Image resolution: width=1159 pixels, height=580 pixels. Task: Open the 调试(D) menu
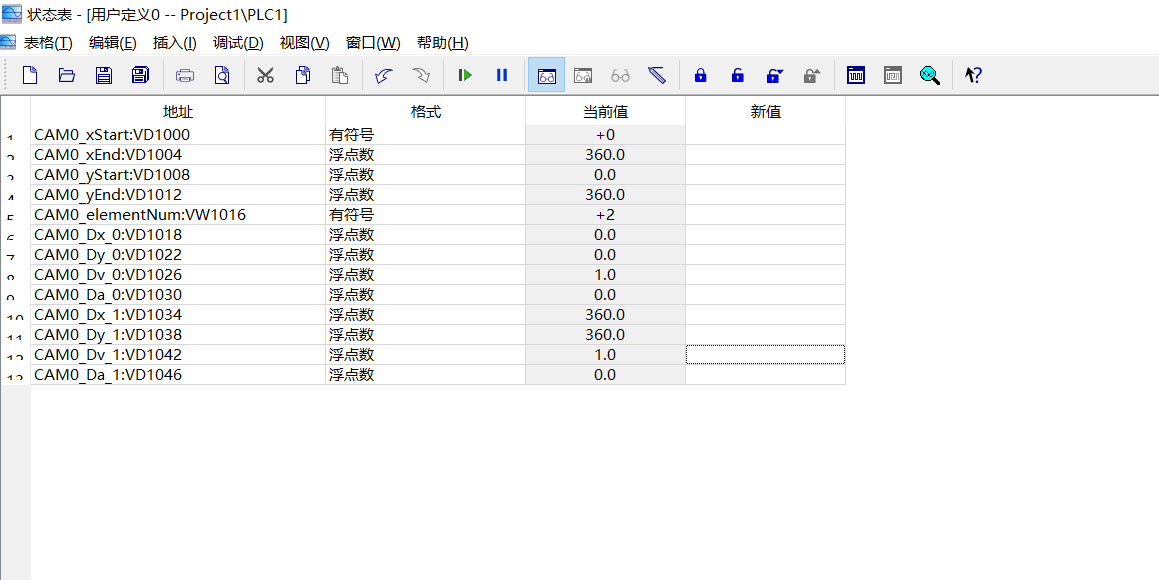pos(238,43)
